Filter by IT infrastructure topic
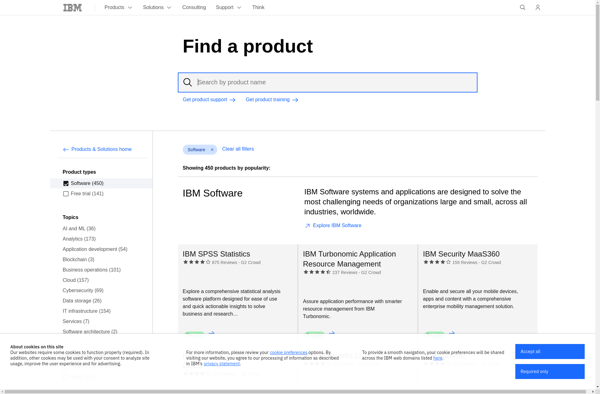The width and height of the screenshot is (600, 394). pos(86,311)
